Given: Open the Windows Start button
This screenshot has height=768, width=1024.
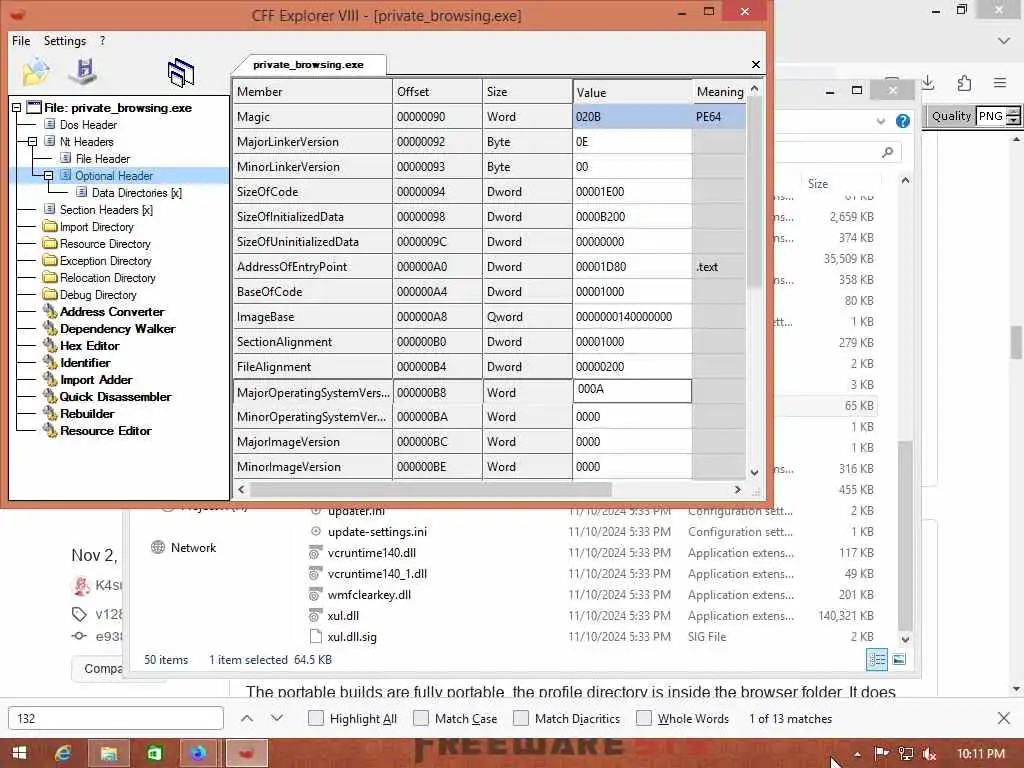Looking at the screenshot, I should point(19,753).
